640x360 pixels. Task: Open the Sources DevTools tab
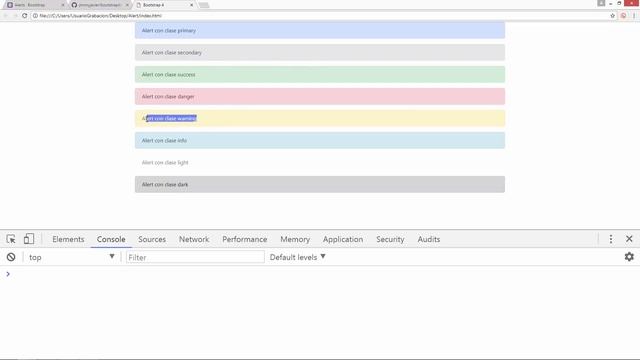pos(152,239)
